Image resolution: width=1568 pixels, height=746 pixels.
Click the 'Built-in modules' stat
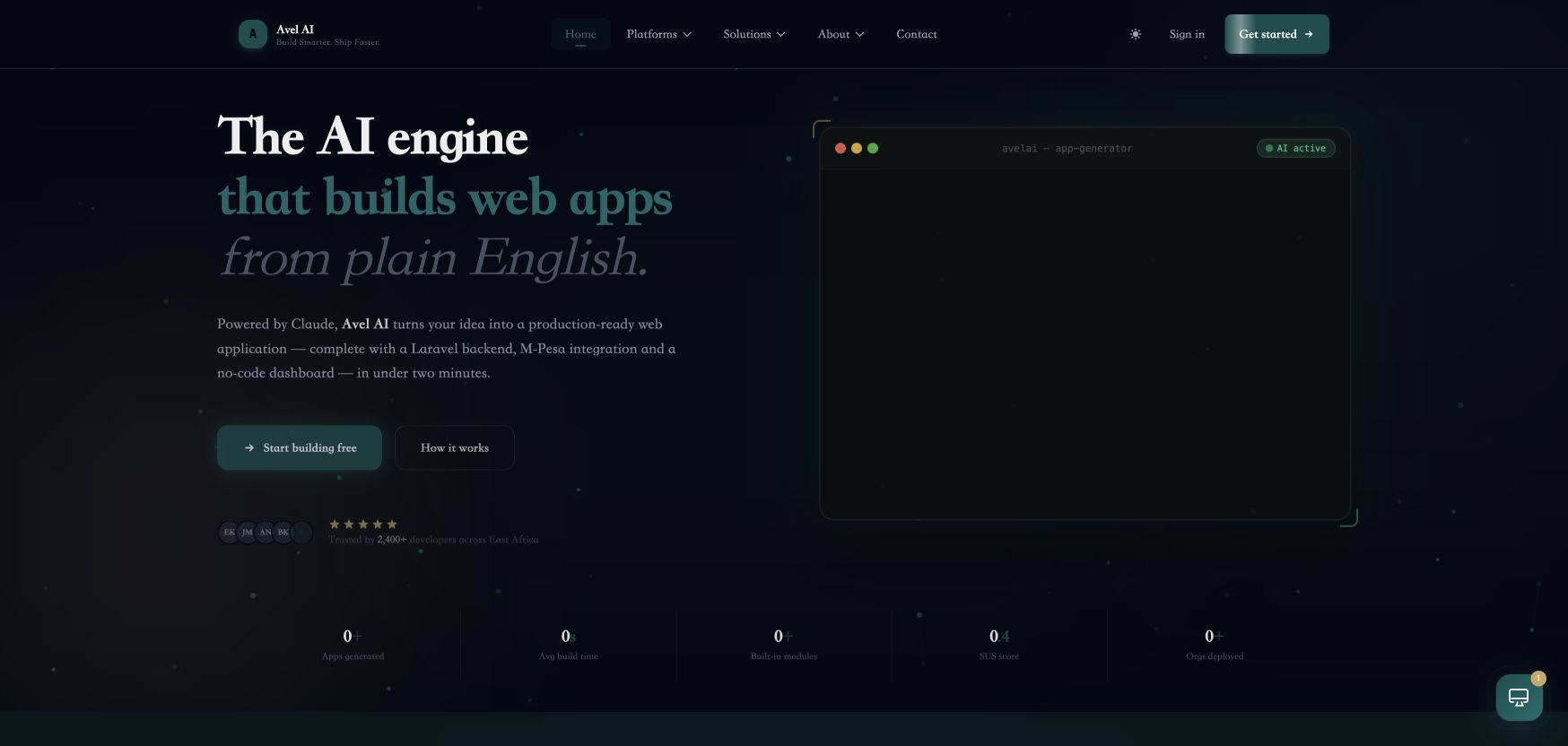784,645
